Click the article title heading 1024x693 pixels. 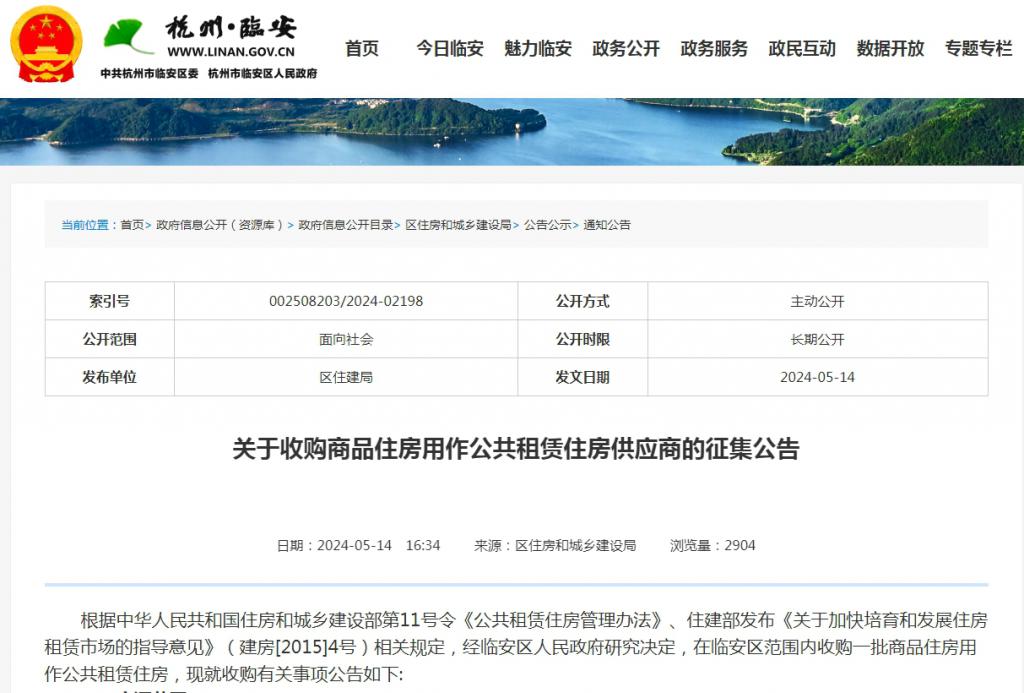[516, 449]
